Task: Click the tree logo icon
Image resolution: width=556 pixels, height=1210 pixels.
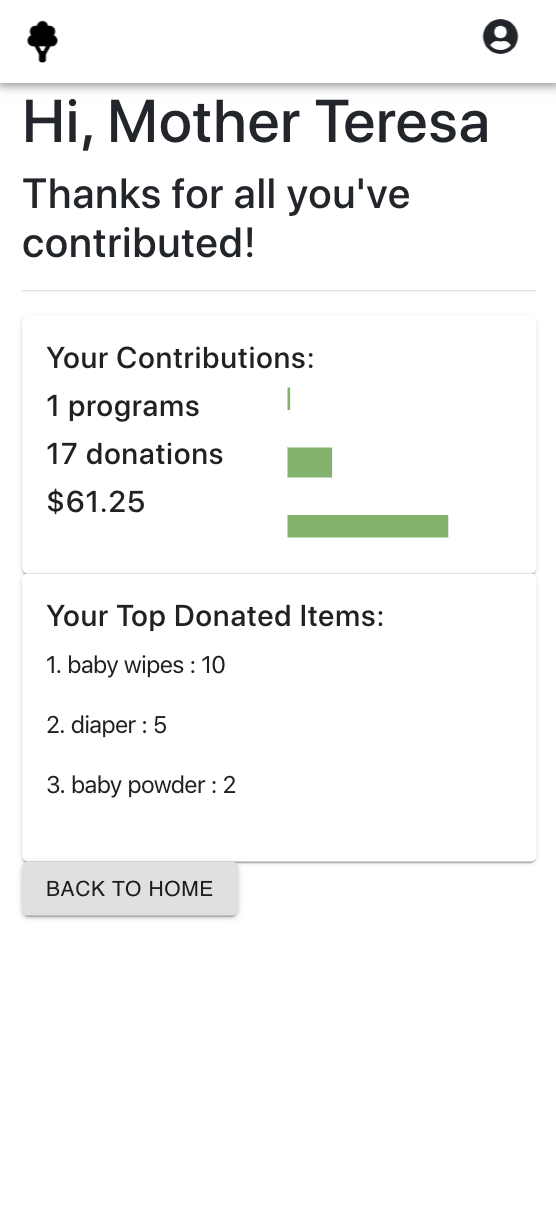Action: (42, 41)
